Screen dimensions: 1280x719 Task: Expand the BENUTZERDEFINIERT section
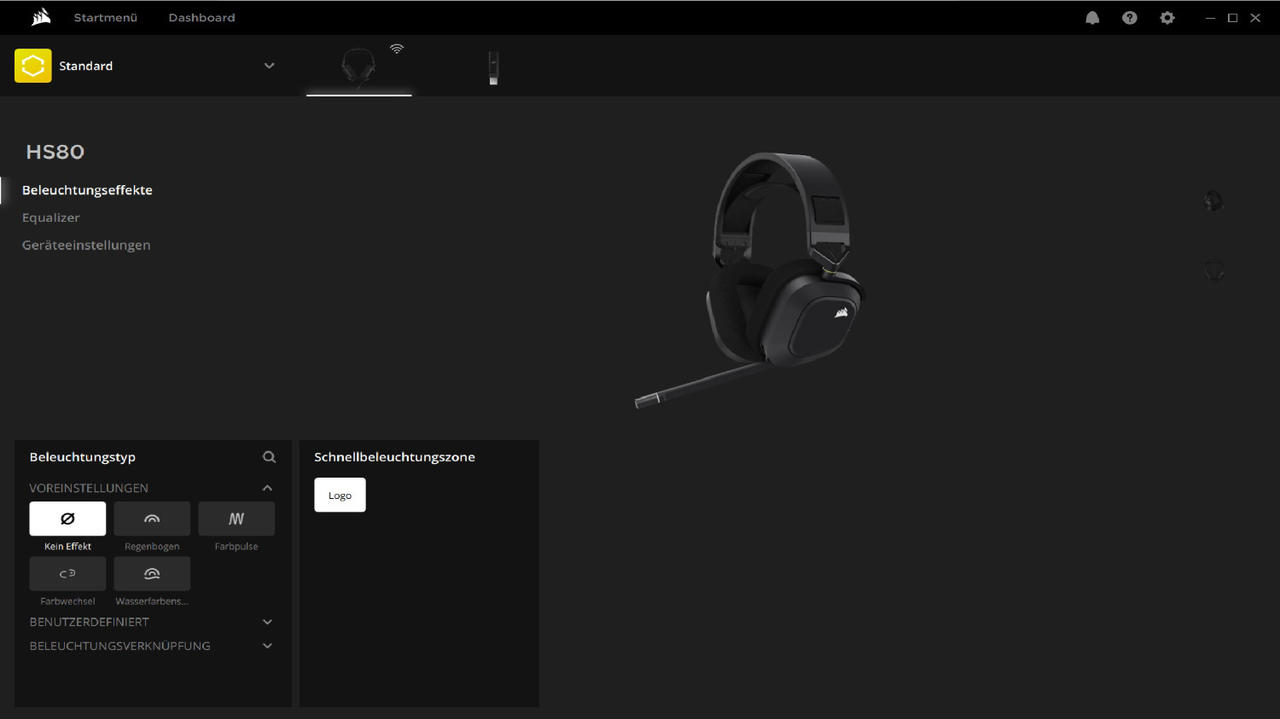click(267, 622)
